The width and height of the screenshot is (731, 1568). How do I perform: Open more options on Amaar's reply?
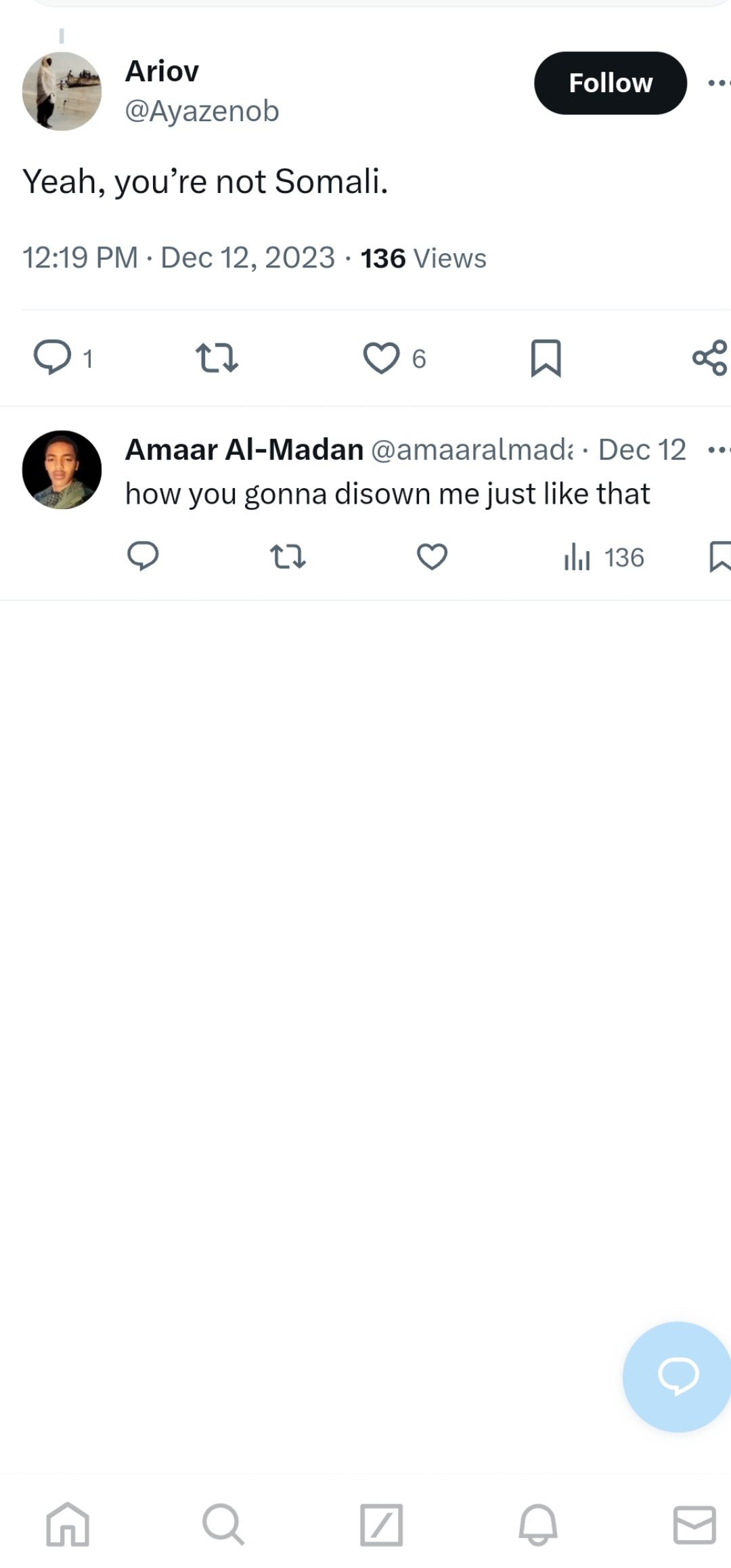point(719,450)
